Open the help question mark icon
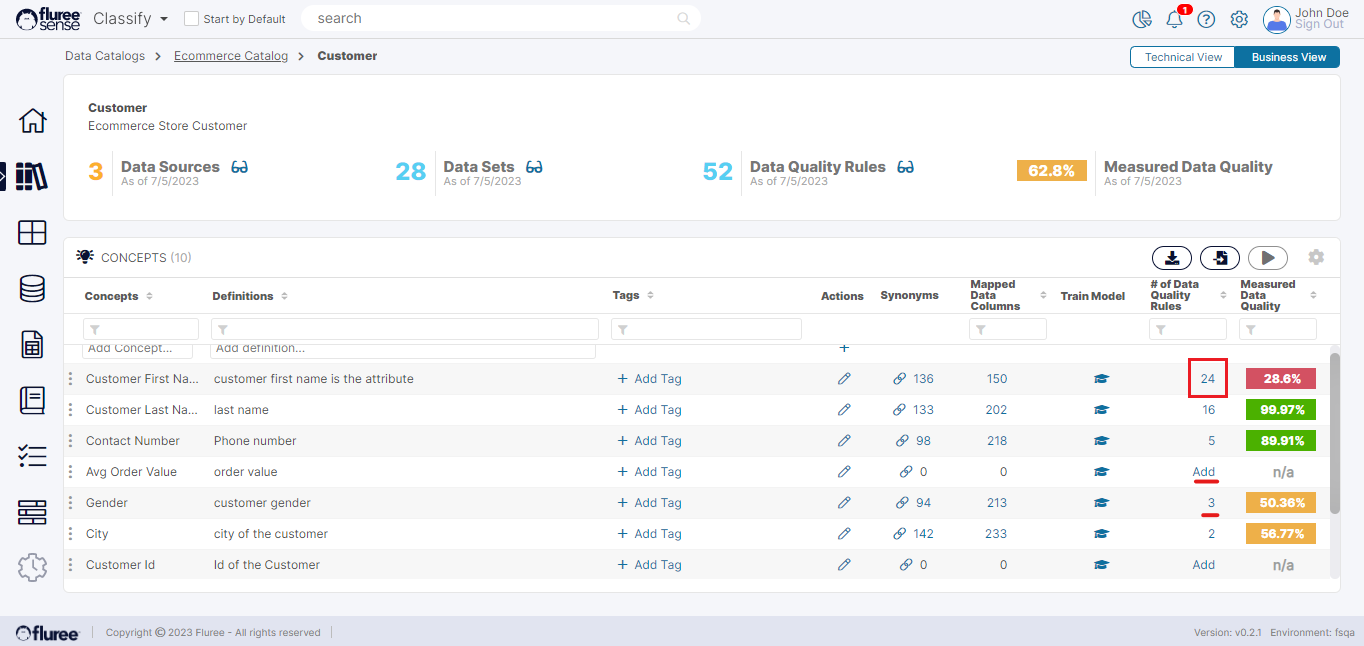This screenshot has height=646, width=1364. (1206, 19)
